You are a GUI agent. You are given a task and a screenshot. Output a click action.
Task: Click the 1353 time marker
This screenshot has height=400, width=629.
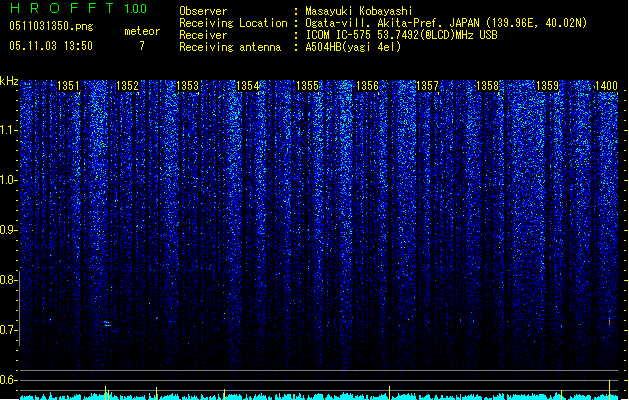[187, 86]
